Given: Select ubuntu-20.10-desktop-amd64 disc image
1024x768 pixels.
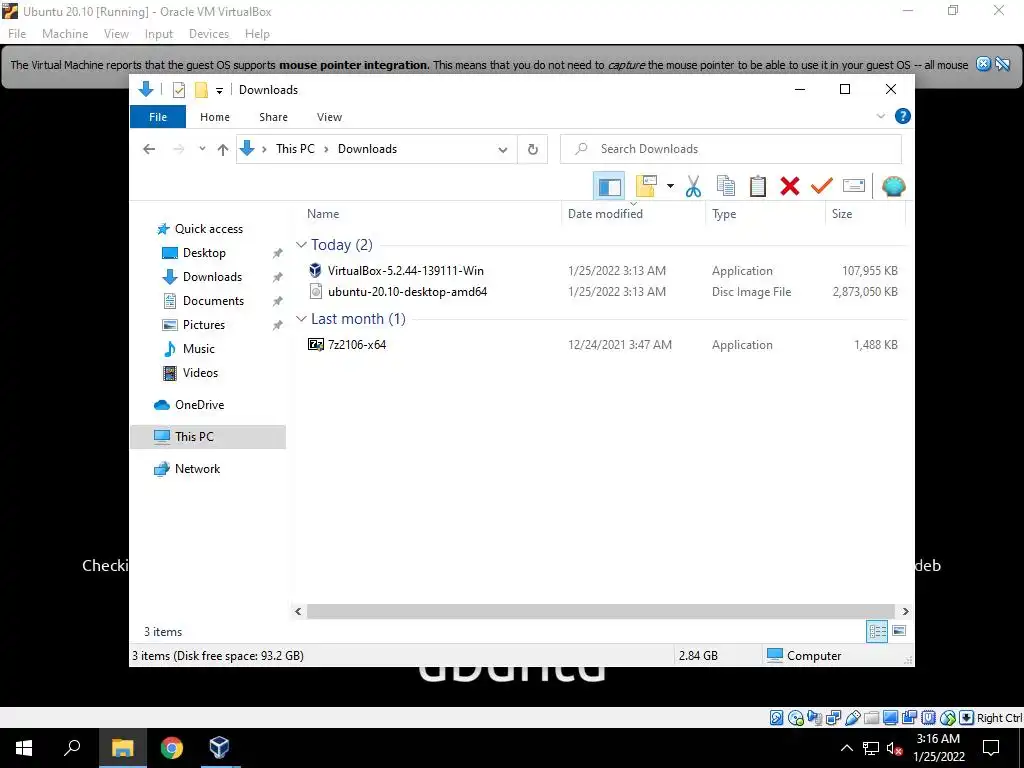Looking at the screenshot, I should (408, 292).
